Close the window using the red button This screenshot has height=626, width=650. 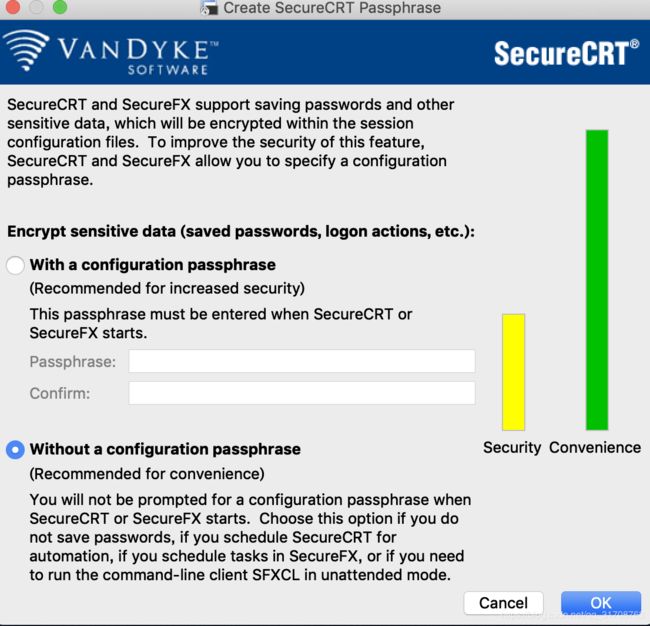pos(12,7)
